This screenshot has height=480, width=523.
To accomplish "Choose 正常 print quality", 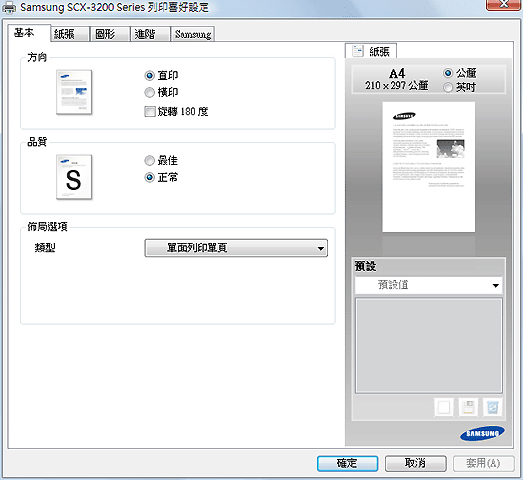I will pyautogui.click(x=161, y=177).
